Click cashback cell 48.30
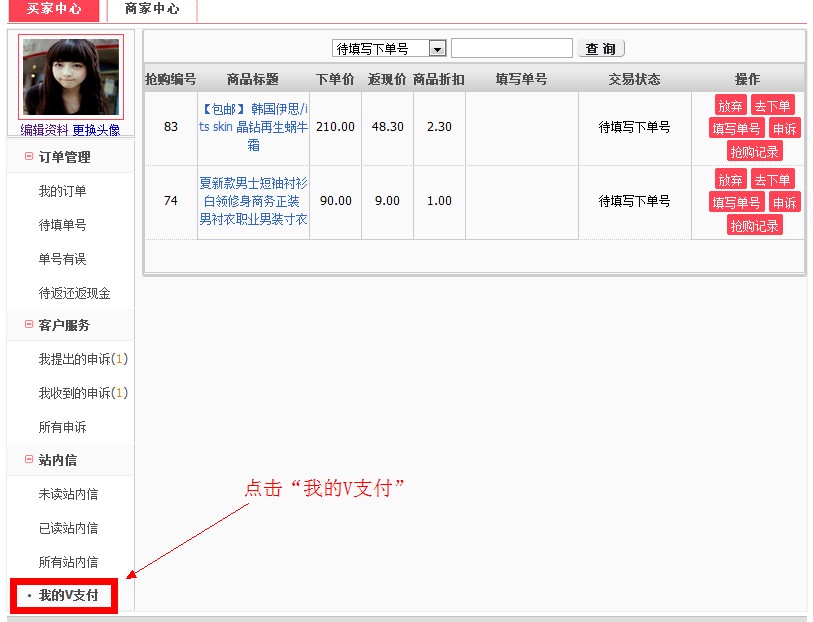Image resolution: width=813 pixels, height=622 pixels. [388, 127]
